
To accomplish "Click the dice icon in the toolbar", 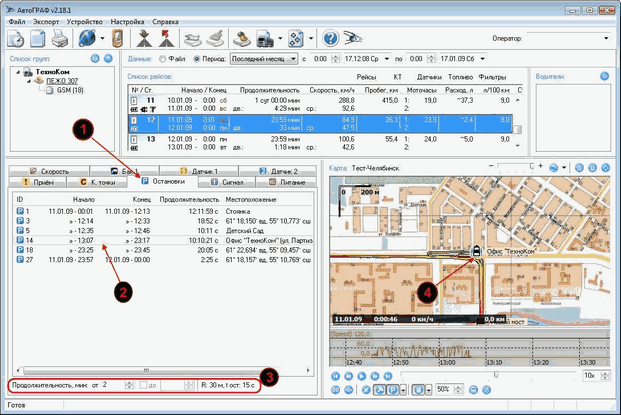I will coord(298,38).
